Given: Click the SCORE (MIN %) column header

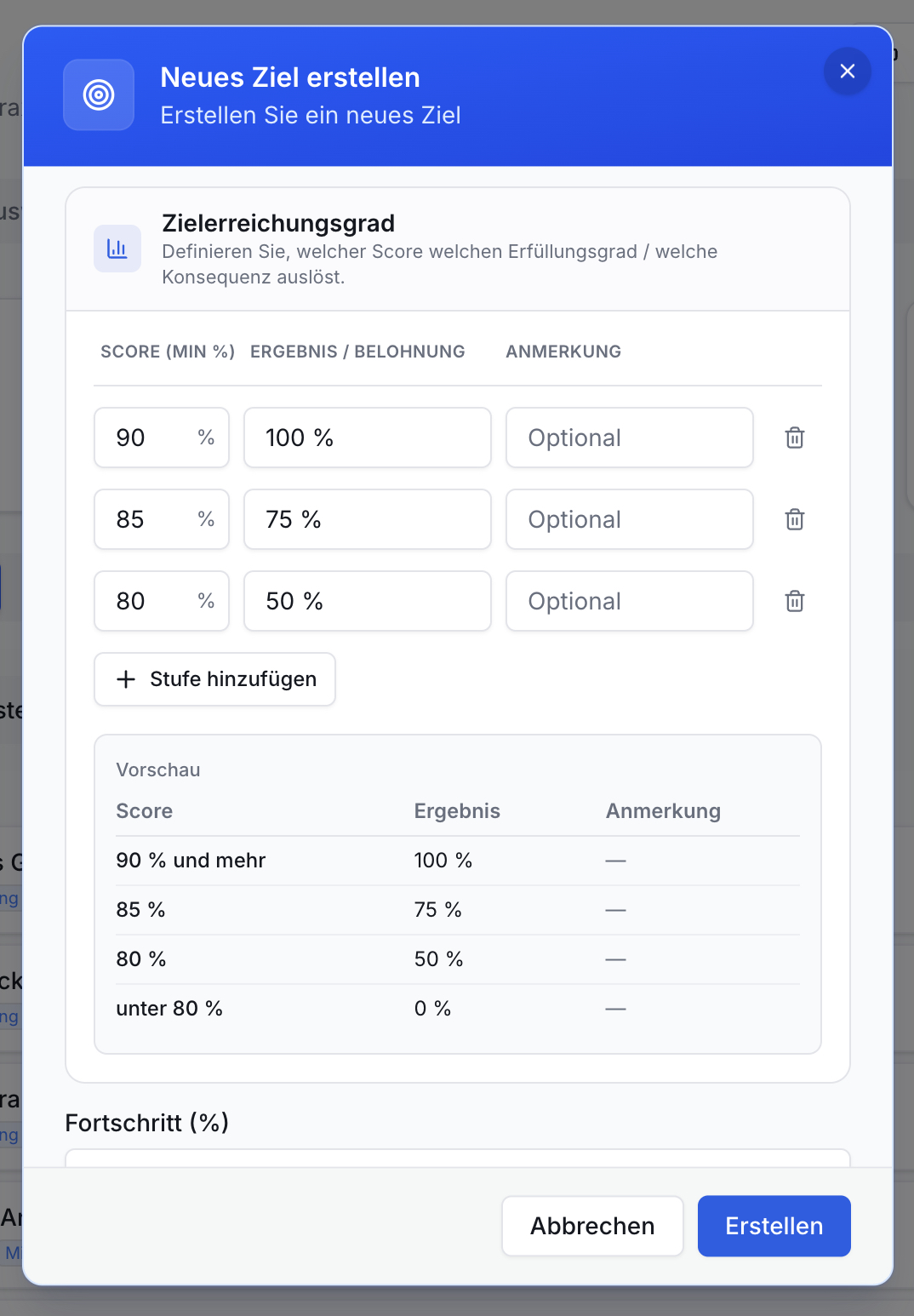Looking at the screenshot, I should pyautogui.click(x=168, y=352).
